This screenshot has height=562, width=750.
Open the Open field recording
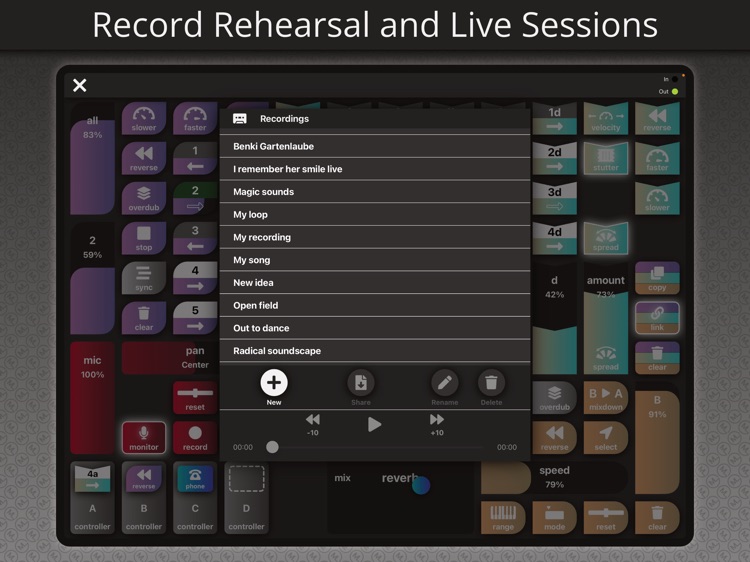tap(375, 305)
